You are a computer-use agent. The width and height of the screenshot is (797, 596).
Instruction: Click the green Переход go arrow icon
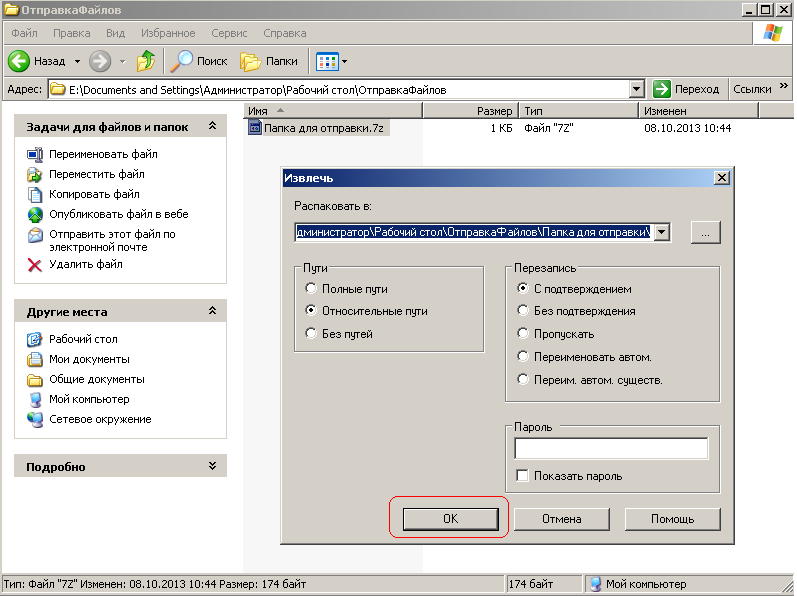(x=662, y=89)
